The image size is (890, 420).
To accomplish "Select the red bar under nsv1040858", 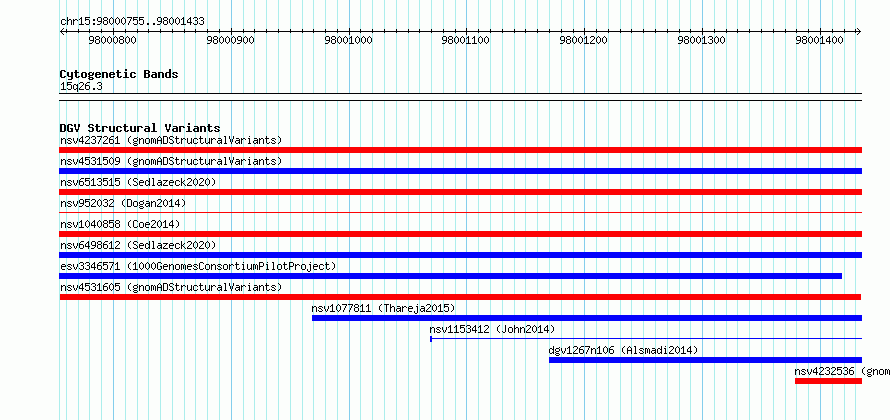I will 460,234.
